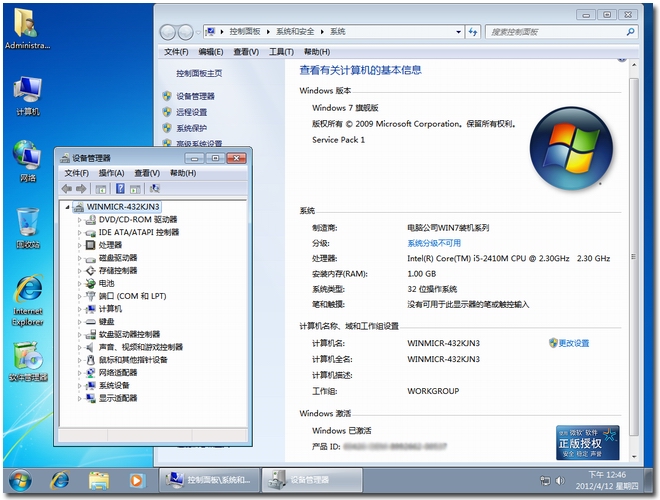Viewport: 660px width, 500px height.
Task: Open 操作(A) menu in Device Manager
Action: coord(111,173)
